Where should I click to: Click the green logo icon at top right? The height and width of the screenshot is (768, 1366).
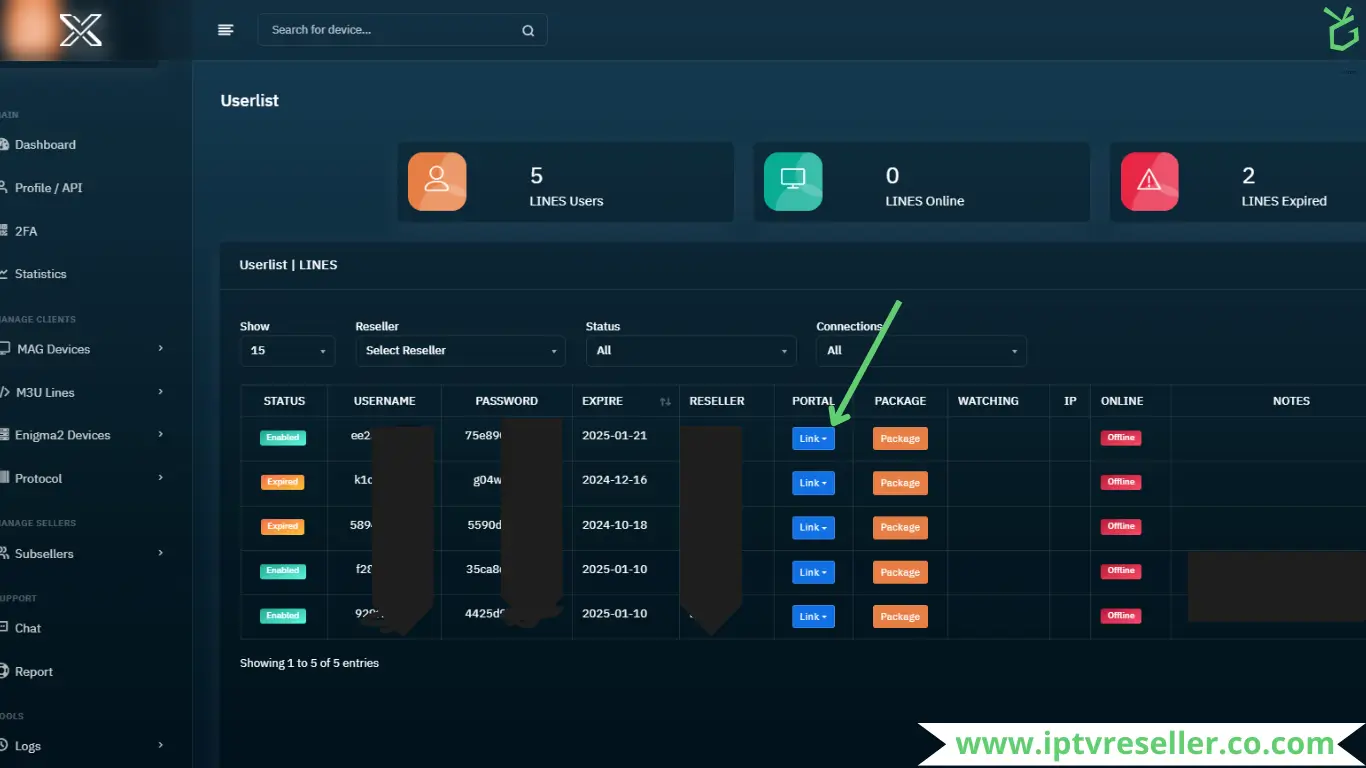point(1341,28)
